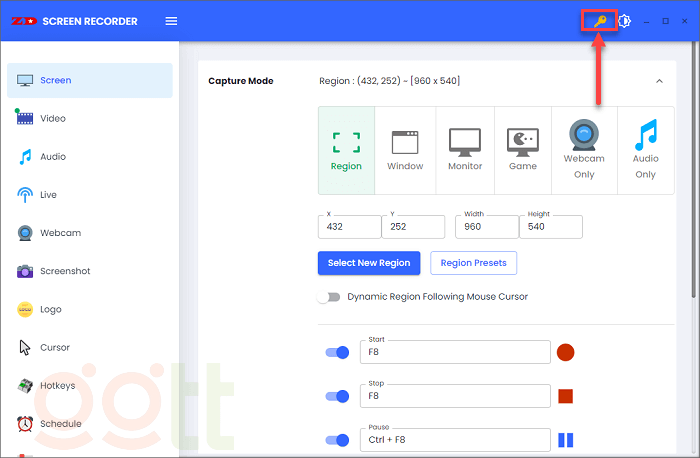Click Select New Region button
Image resolution: width=700 pixels, height=458 pixels.
(369, 263)
